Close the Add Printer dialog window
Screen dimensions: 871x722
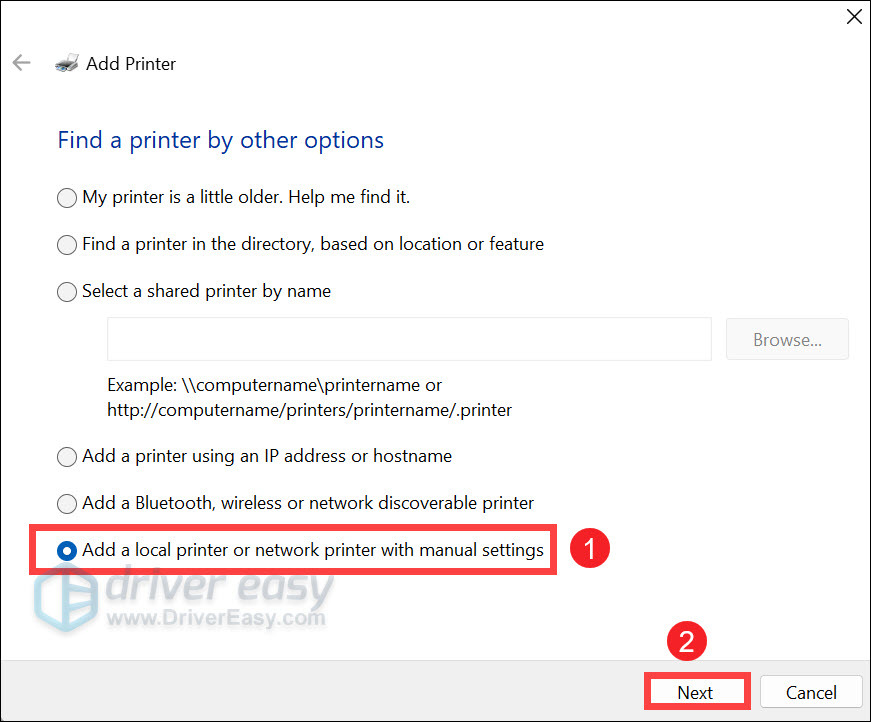click(x=853, y=16)
